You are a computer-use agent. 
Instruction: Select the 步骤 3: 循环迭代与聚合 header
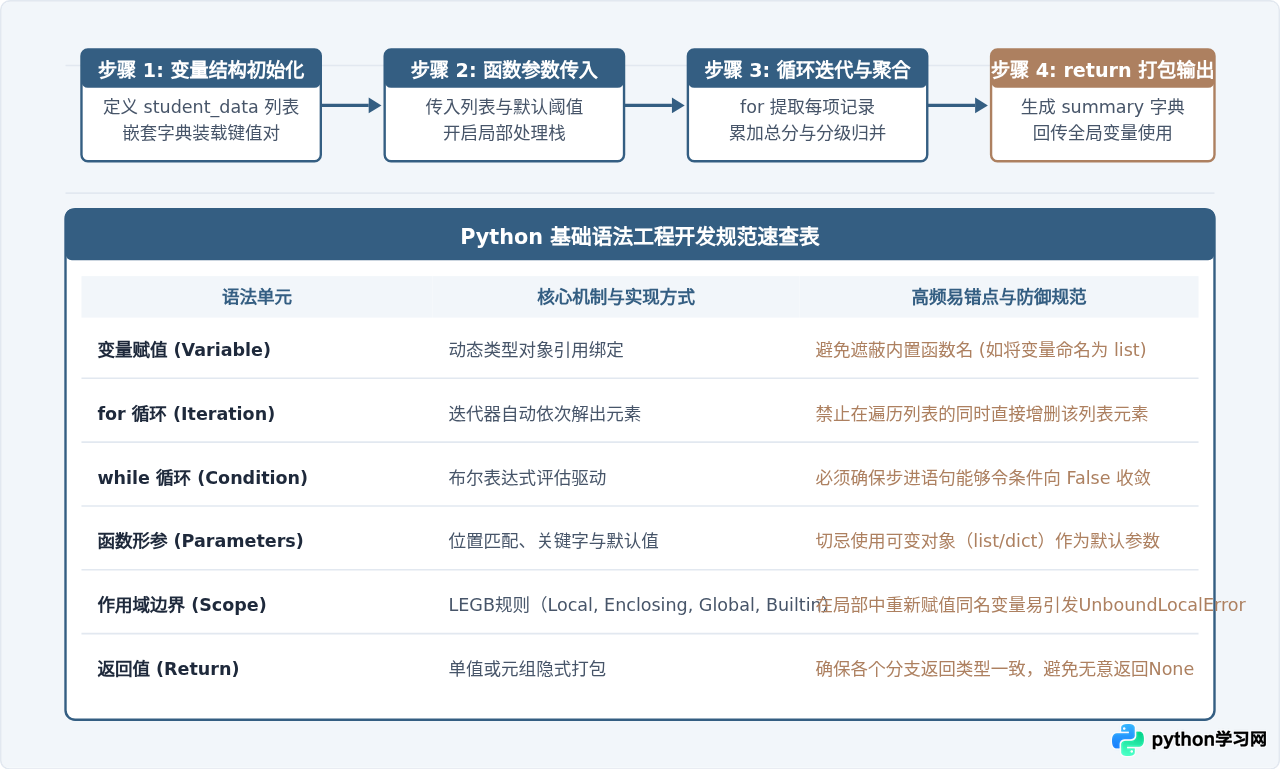[x=807, y=69]
